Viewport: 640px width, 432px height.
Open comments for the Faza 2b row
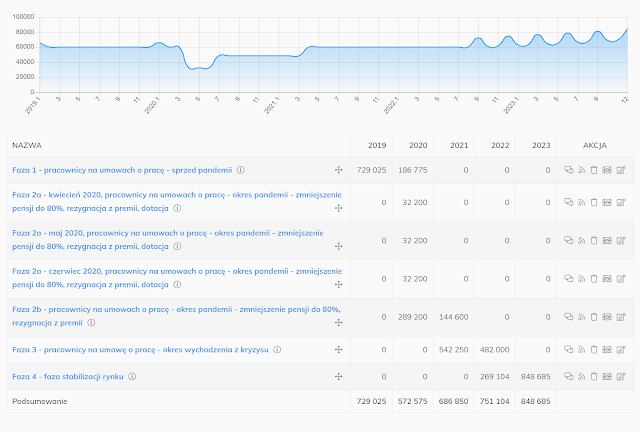pos(568,316)
